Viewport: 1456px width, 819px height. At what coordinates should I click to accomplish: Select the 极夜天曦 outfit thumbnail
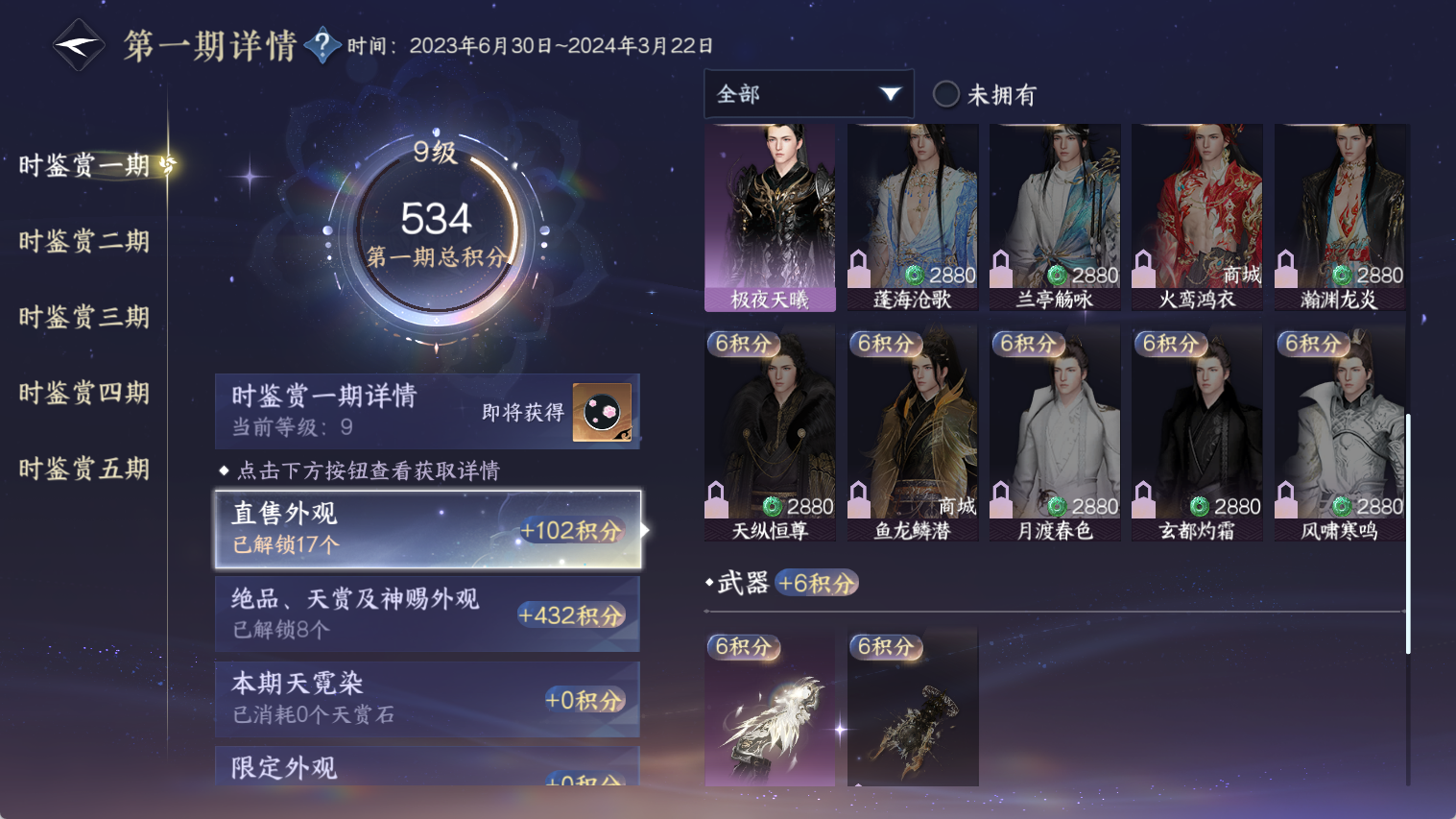770,218
